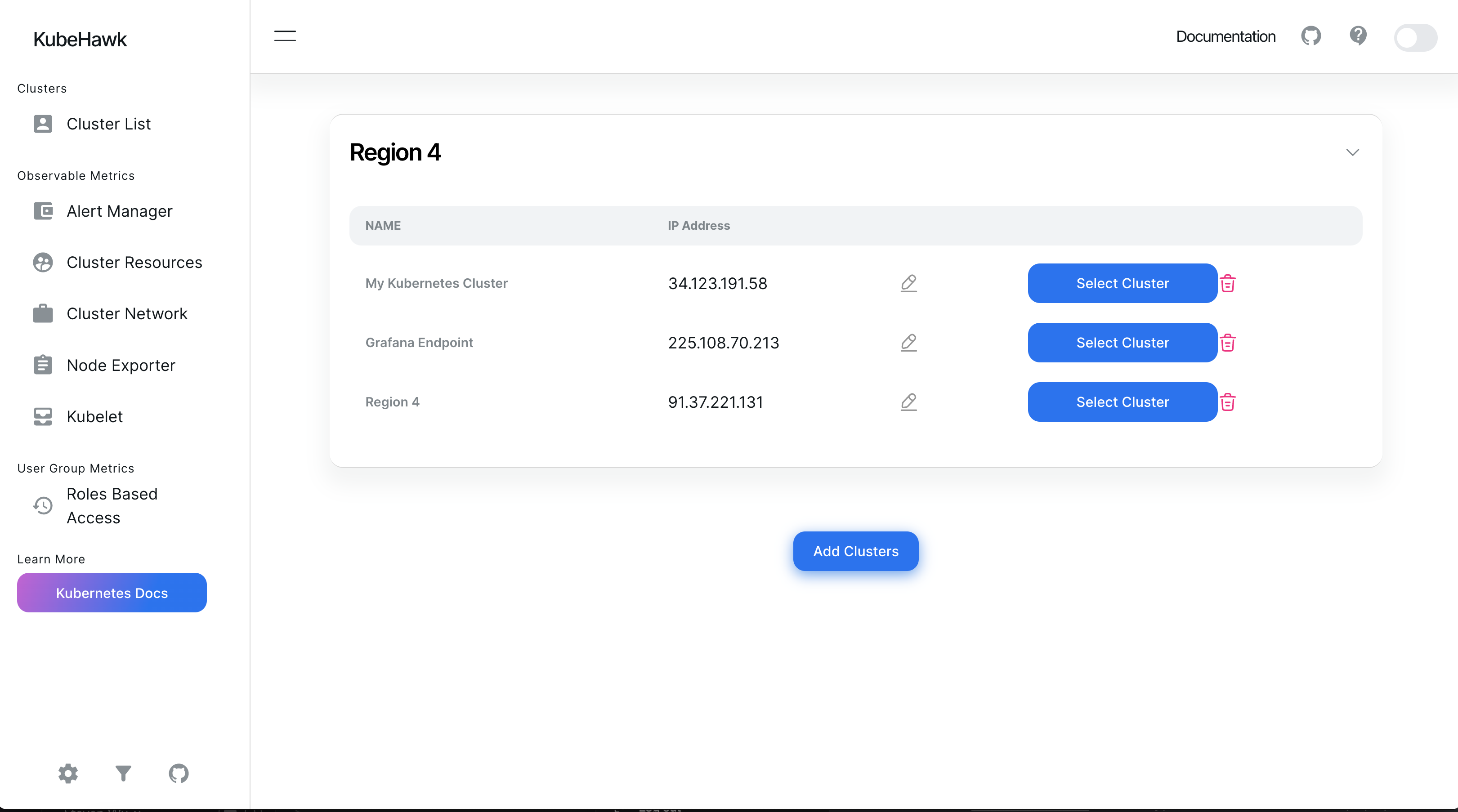Click the Region 4 card heading

(395, 152)
